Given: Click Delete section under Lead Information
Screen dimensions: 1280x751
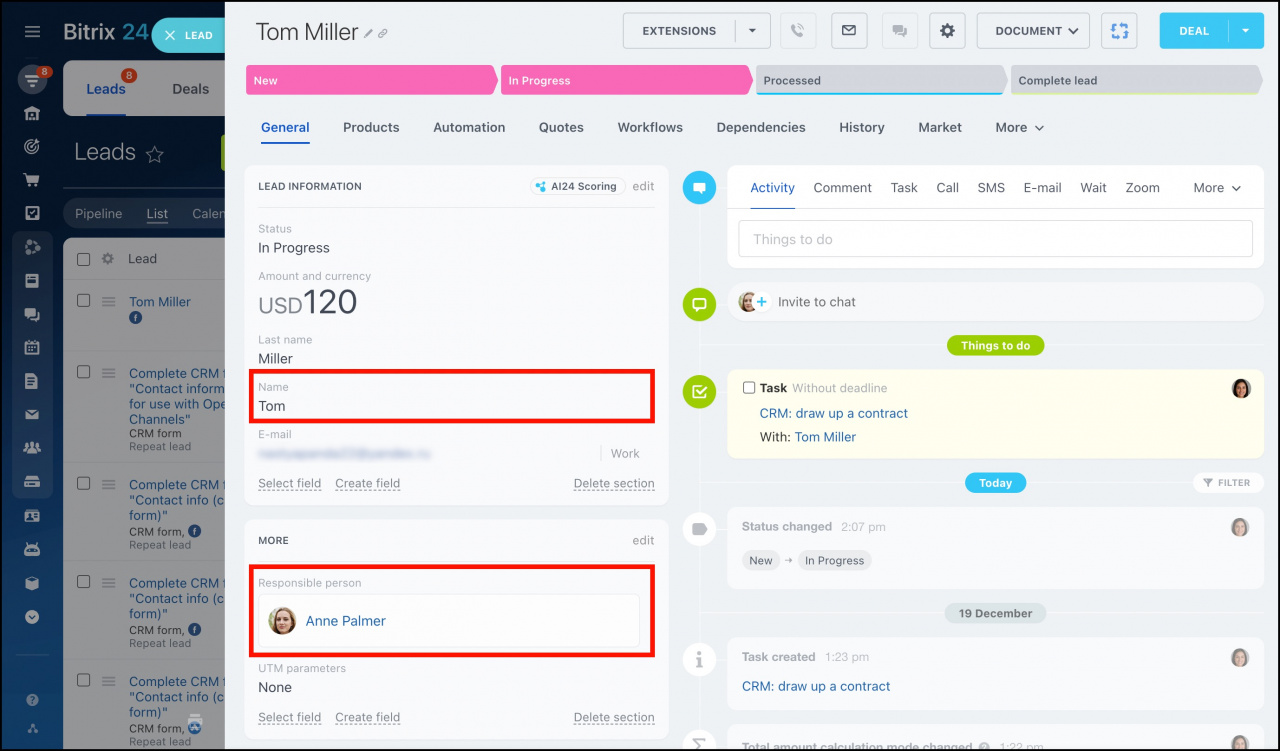Looking at the screenshot, I should [x=614, y=484].
